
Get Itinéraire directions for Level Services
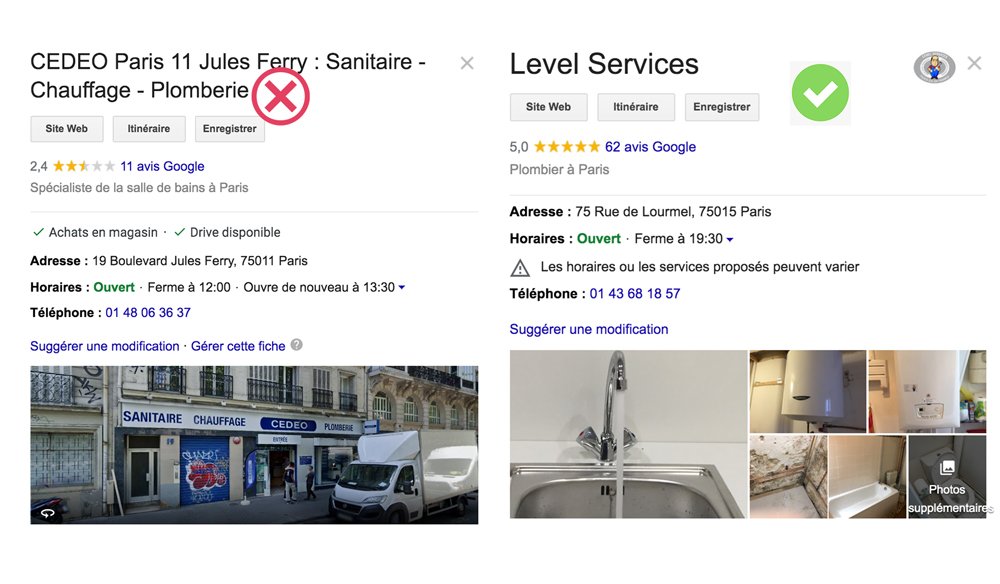click(636, 107)
